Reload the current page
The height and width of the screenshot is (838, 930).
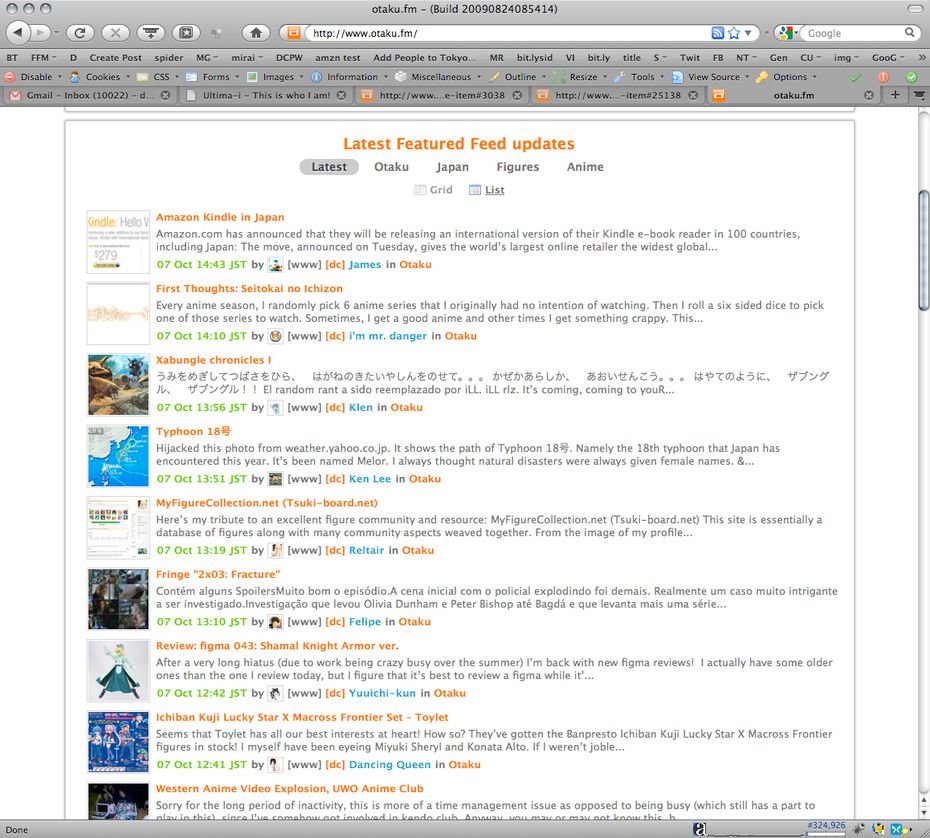click(x=80, y=33)
